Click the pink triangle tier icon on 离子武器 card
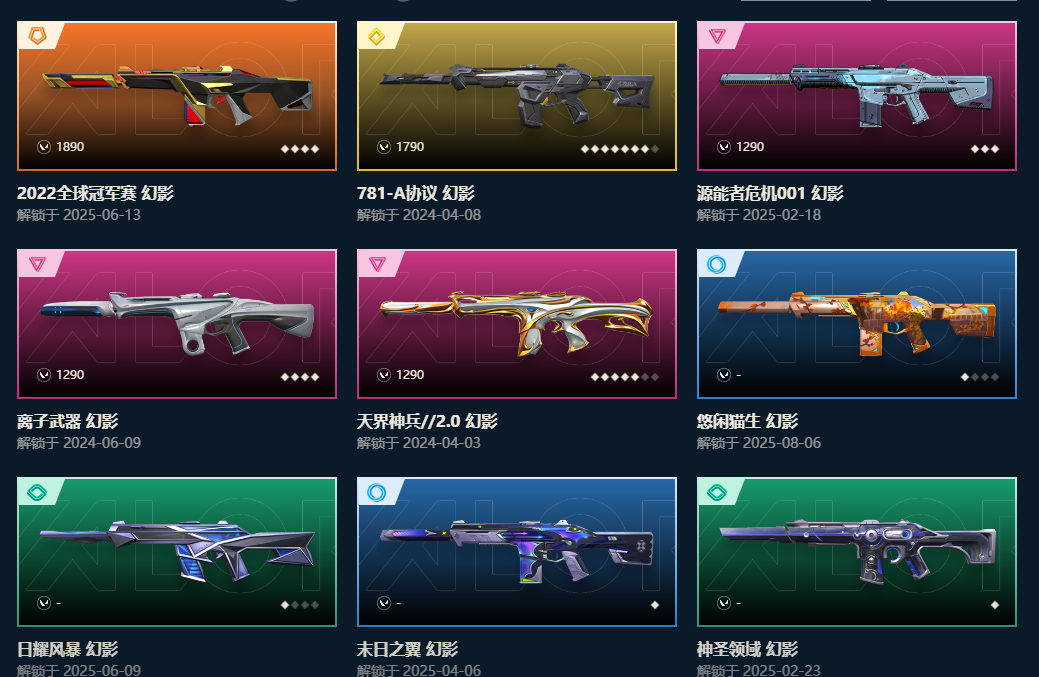1039x677 pixels. (37, 264)
